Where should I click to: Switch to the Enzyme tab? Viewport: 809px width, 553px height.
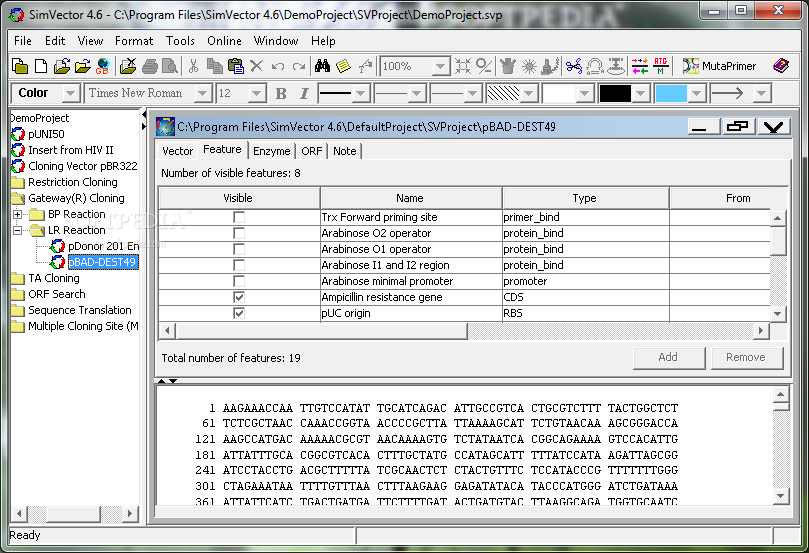[x=272, y=151]
